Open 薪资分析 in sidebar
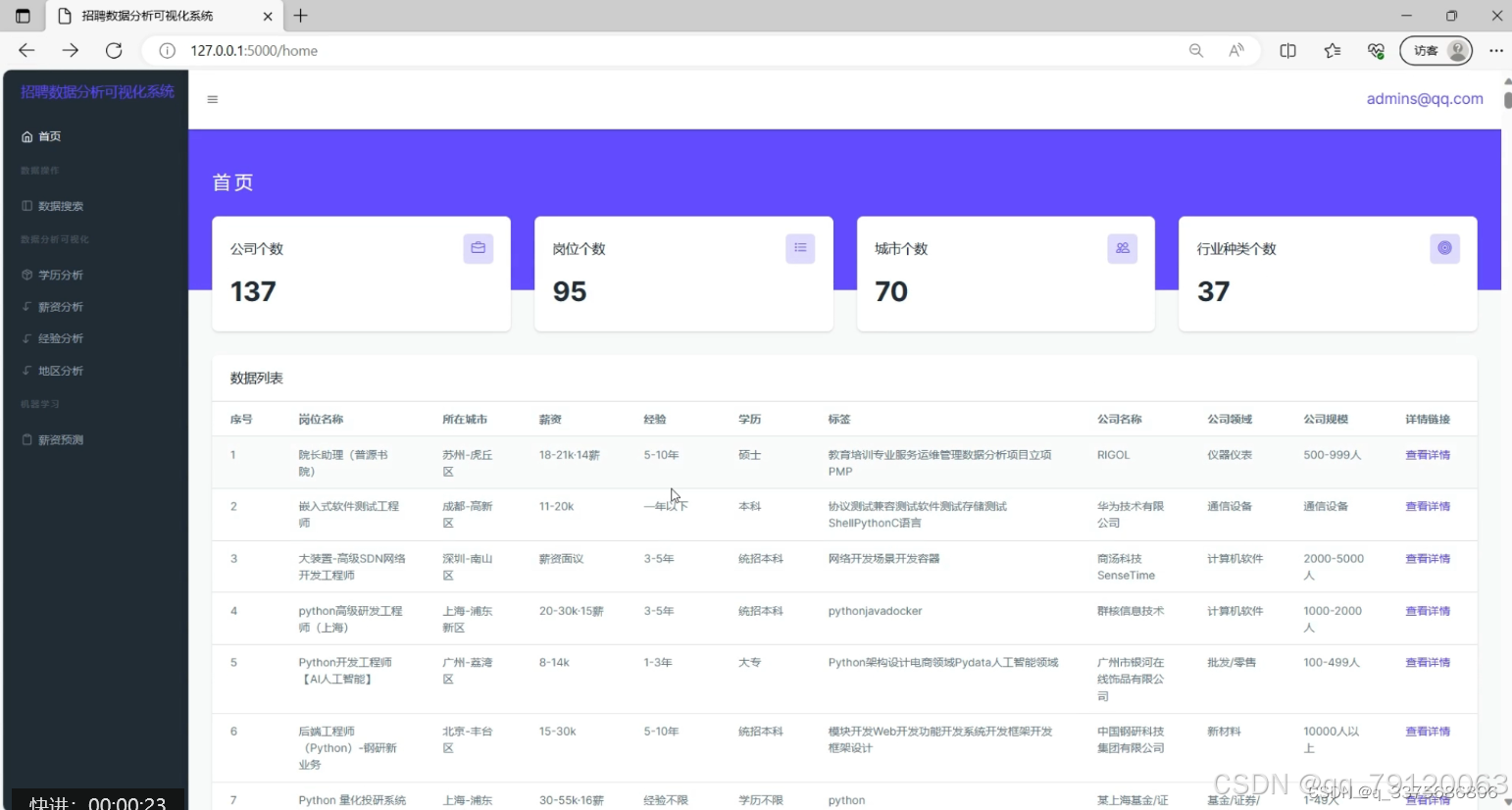Image resolution: width=1512 pixels, height=810 pixels. point(53,307)
